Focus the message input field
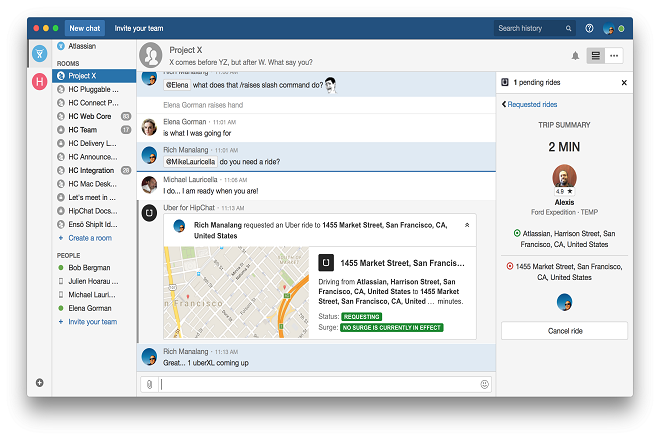Image resolution: width=660 pixels, height=440 pixels. tap(319, 384)
